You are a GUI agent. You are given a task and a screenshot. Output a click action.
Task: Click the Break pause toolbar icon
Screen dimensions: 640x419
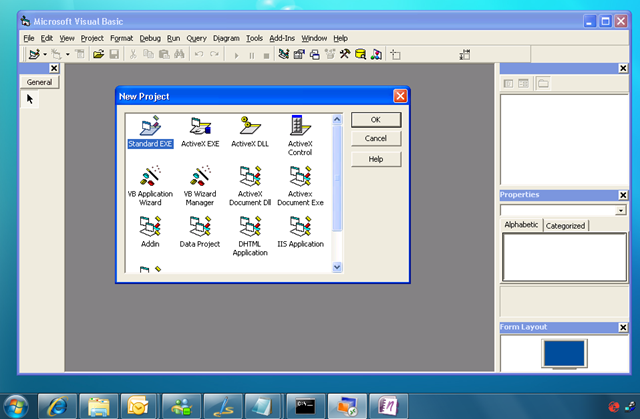click(x=251, y=55)
